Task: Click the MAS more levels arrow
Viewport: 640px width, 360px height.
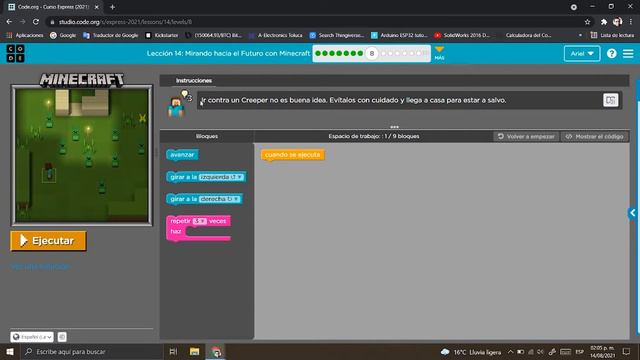Action: click(x=439, y=53)
